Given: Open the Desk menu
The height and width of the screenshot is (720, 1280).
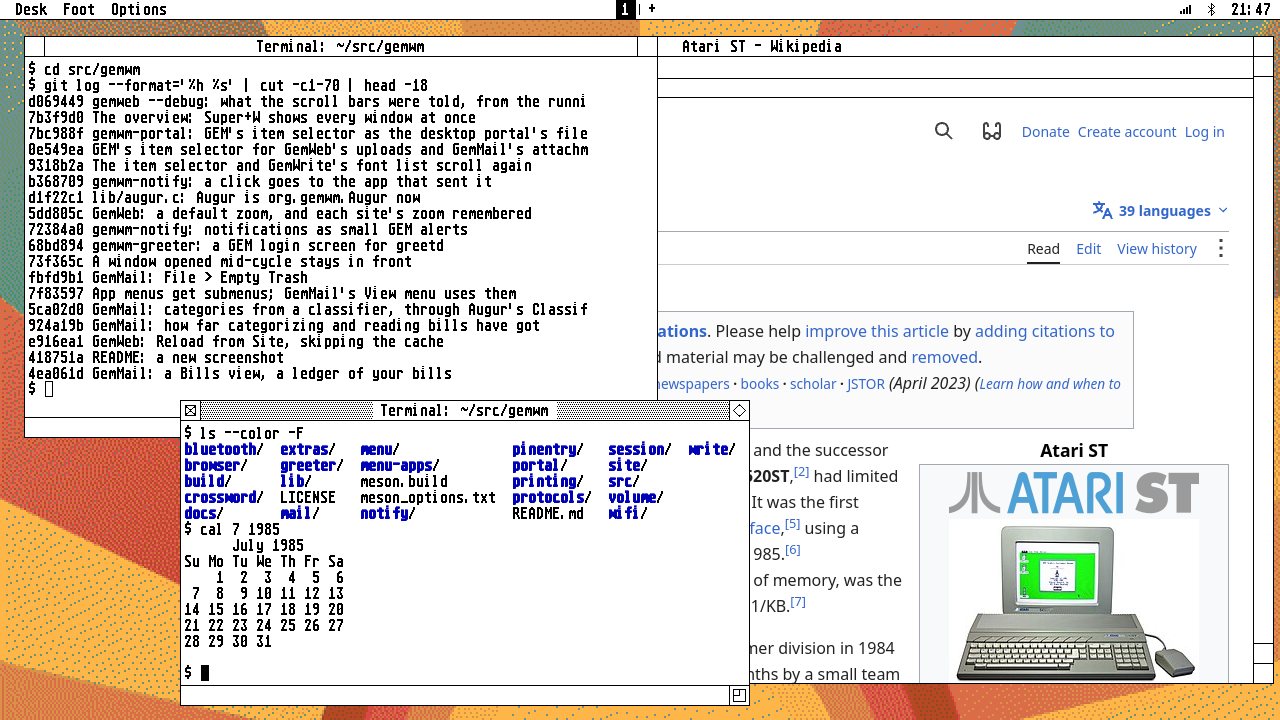Looking at the screenshot, I should pyautogui.click(x=31, y=9).
